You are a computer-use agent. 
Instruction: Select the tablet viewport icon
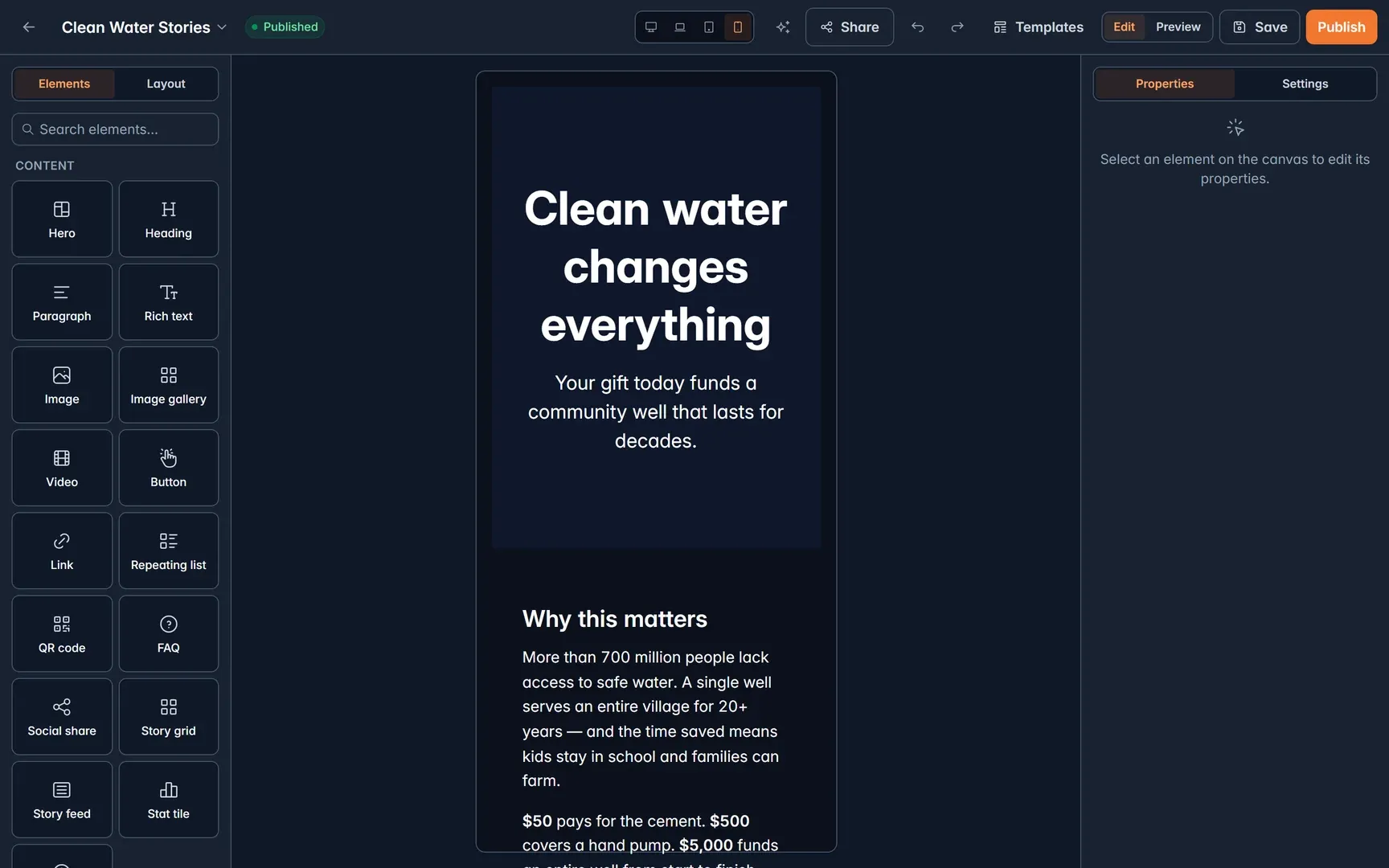click(x=709, y=27)
